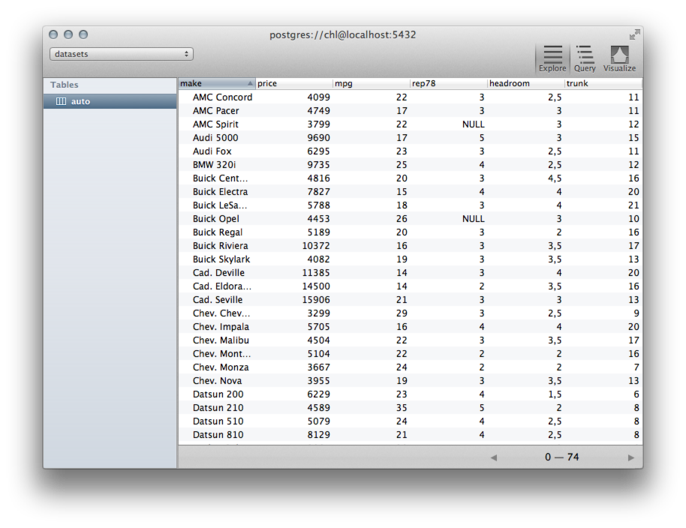Go to previous page of rows

tap(493, 457)
